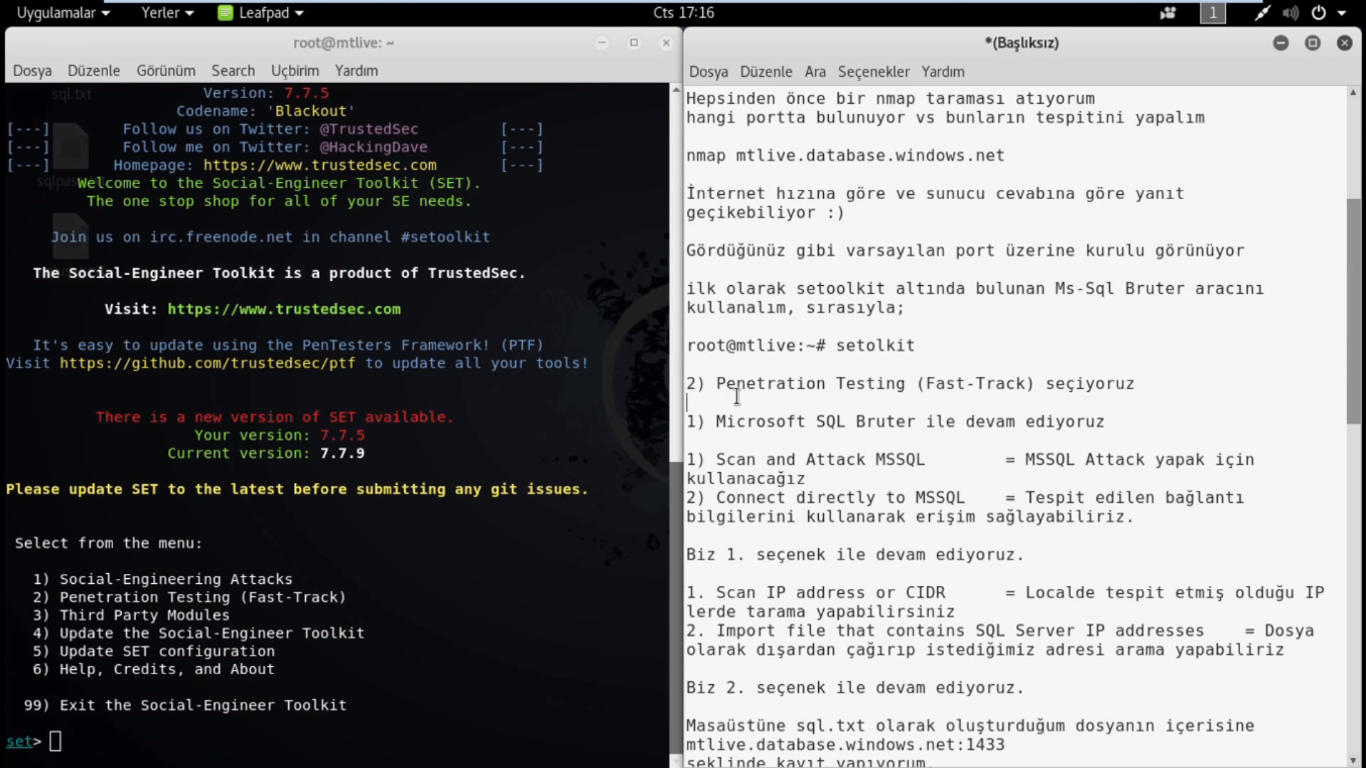Click menu line 3) Third Party Modules
Viewport: 1366px width, 768px height.
pyautogui.click(x=131, y=615)
